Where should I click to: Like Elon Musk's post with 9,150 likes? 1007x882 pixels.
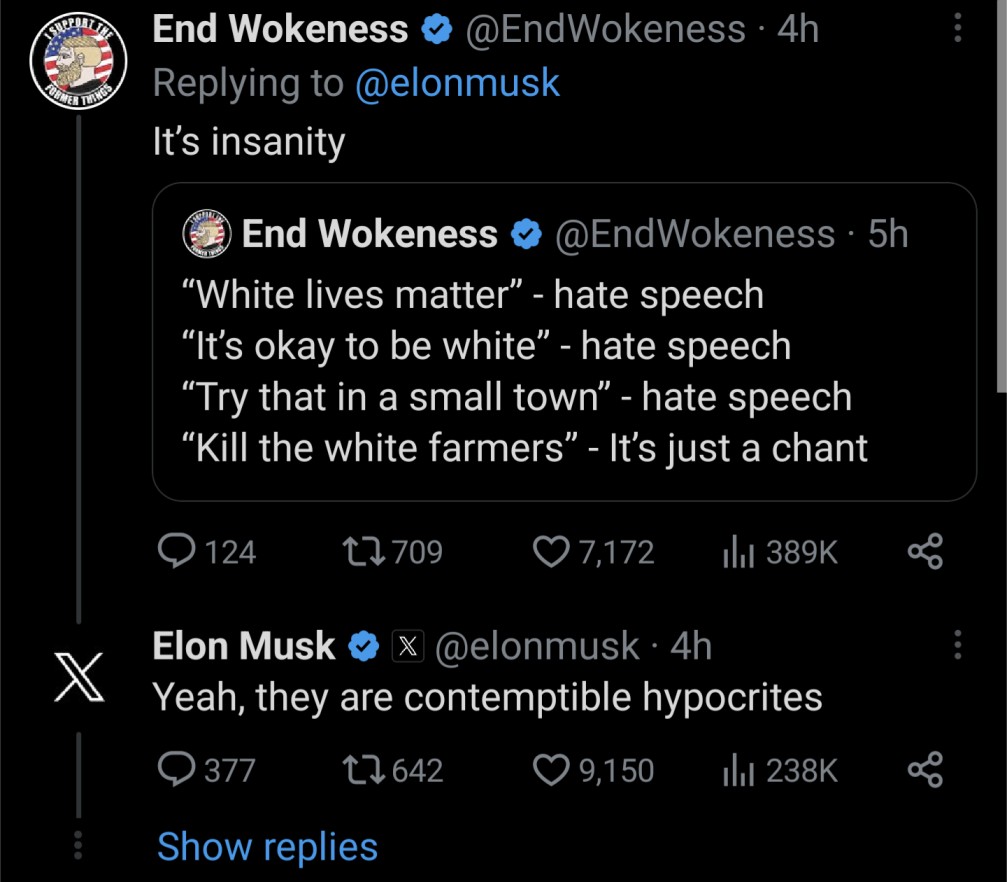[550, 769]
